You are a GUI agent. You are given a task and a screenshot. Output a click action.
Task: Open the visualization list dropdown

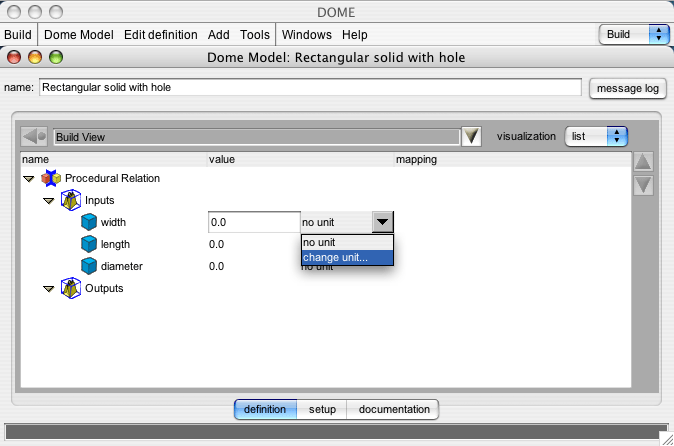(x=596, y=137)
